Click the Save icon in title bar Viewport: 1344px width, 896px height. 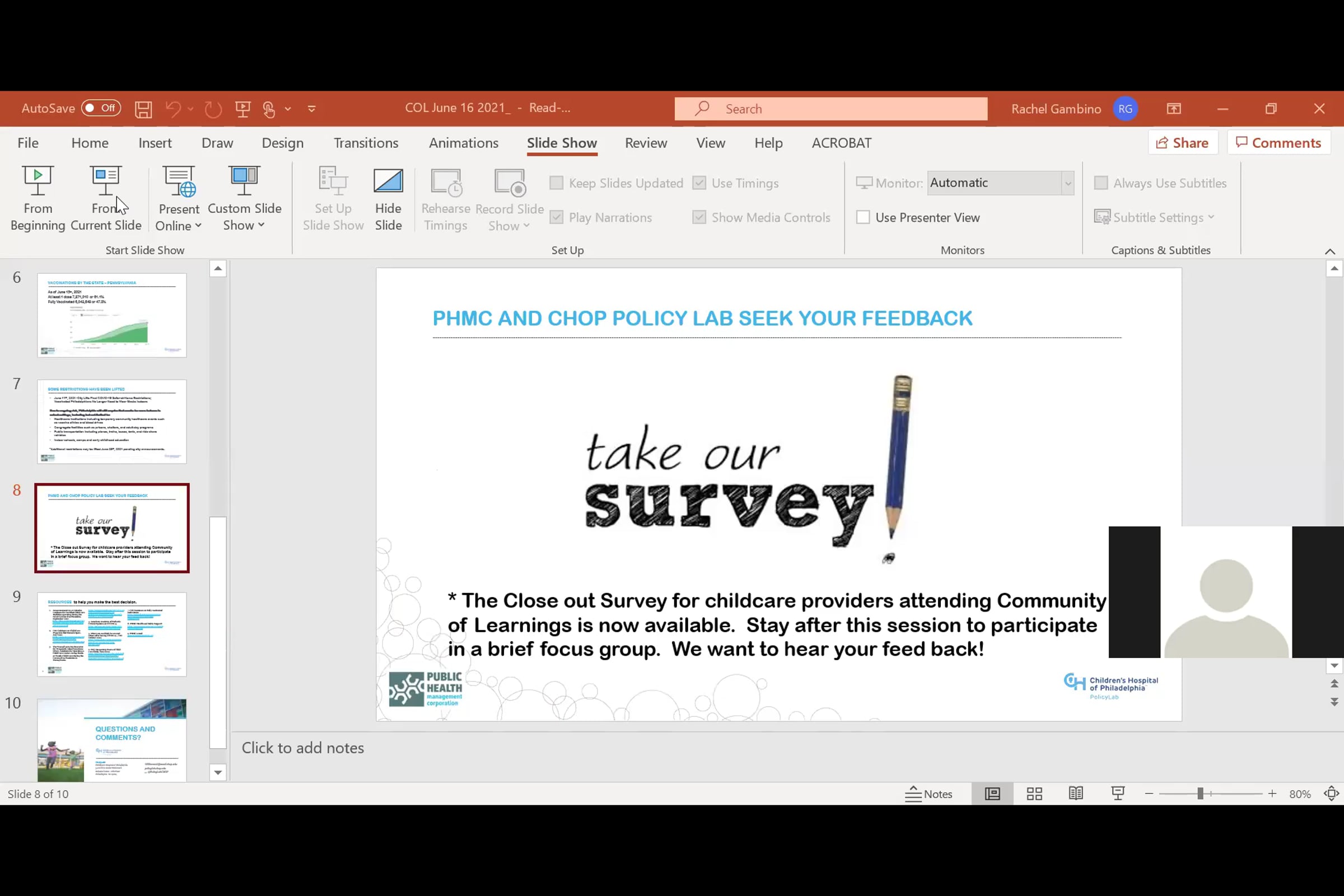tap(143, 109)
